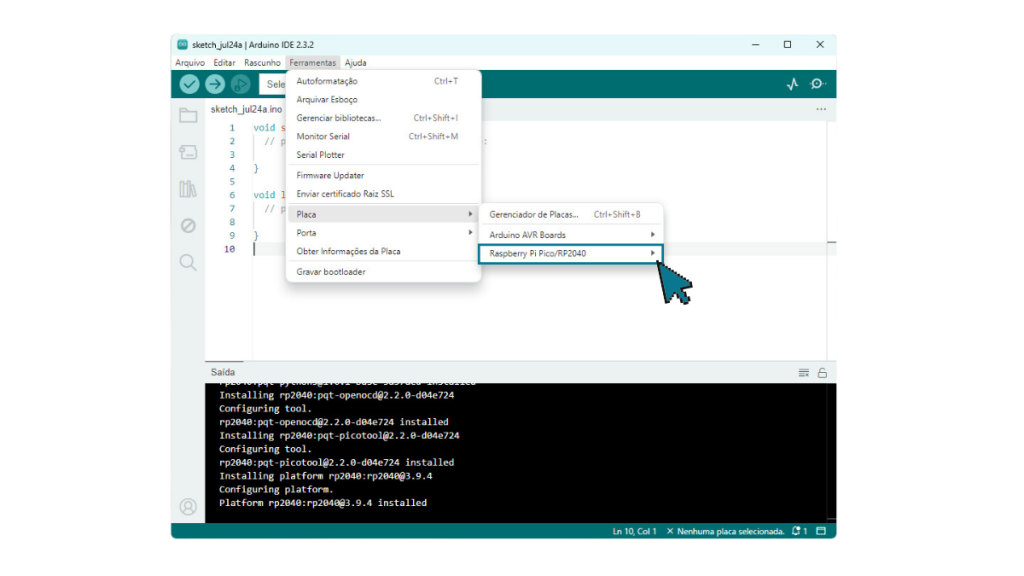This screenshot has width=1024, height=576.
Task: Toggle output word wrap lines icon
Action: [804, 373]
